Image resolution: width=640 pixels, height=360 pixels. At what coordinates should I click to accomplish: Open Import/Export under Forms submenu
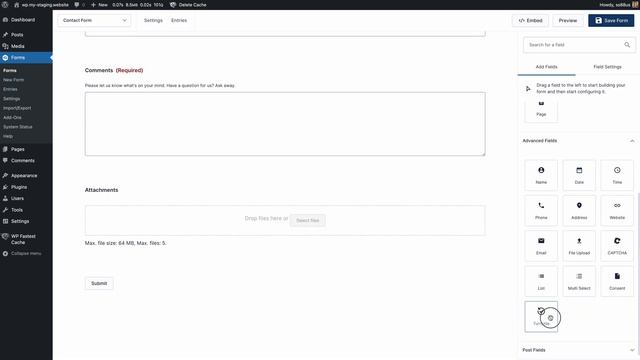click(17, 108)
